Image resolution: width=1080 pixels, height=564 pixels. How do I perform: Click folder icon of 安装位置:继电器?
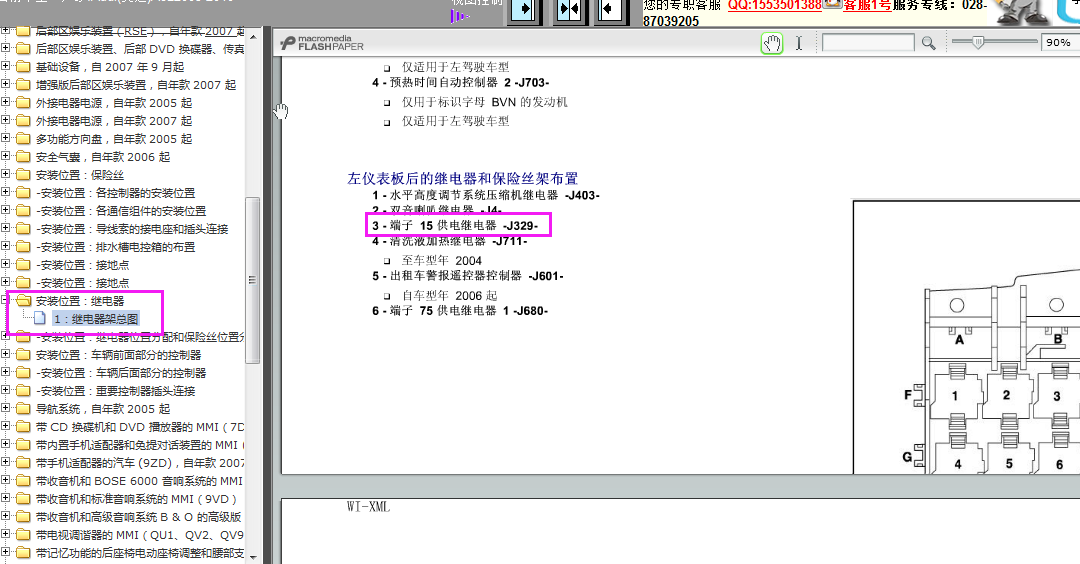coord(23,301)
